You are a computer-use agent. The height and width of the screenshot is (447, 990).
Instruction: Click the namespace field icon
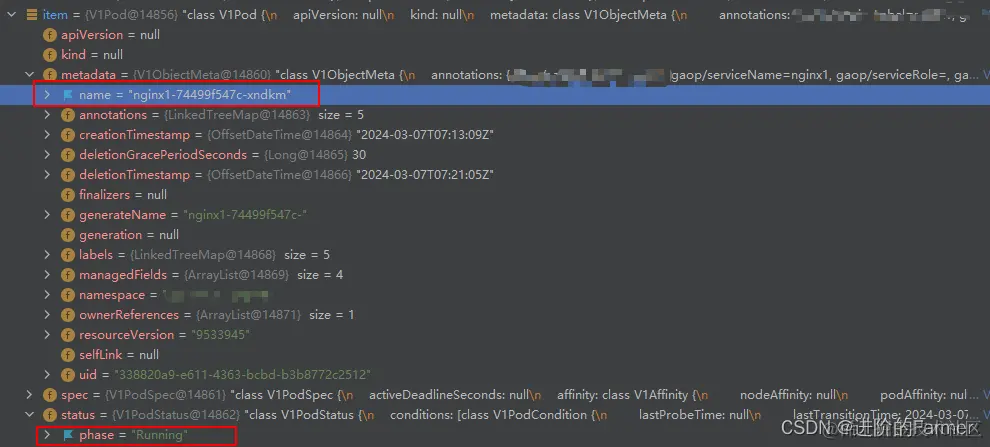(x=68, y=295)
